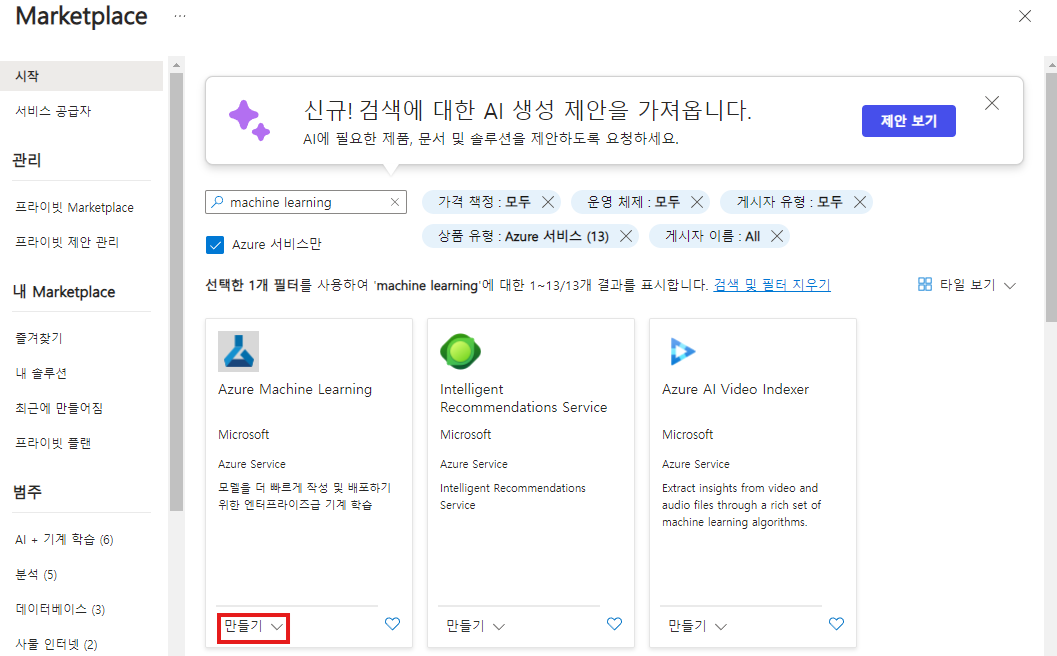Open 최근에 만들어짐 in the sidebar
The image size is (1057, 656).
point(59,408)
